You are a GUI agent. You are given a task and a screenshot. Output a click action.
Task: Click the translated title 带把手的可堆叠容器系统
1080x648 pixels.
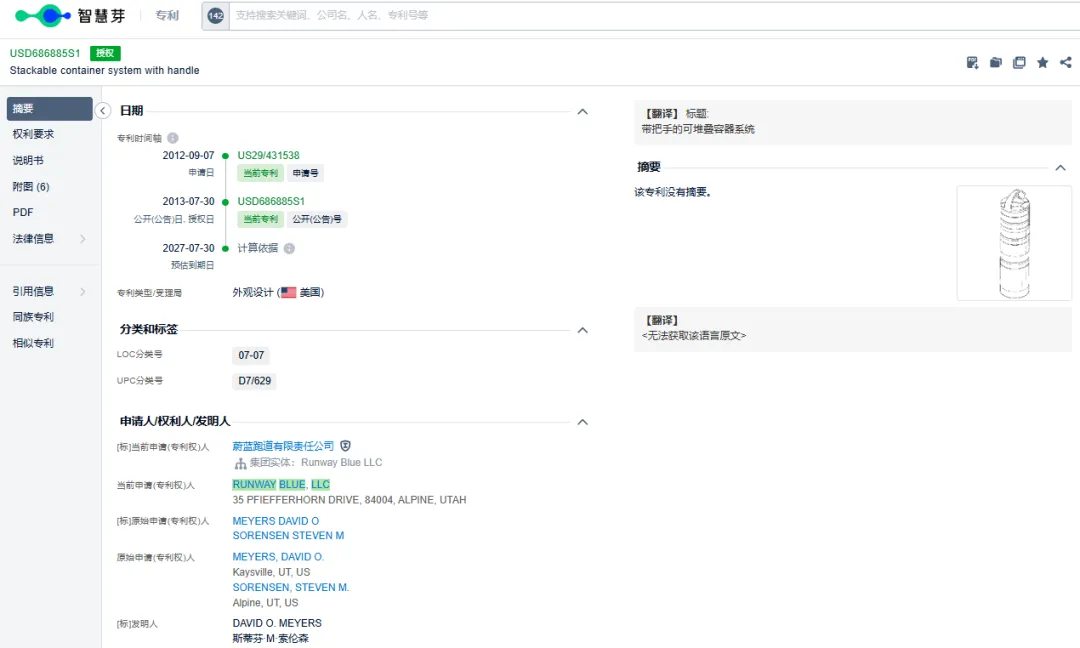coord(698,129)
